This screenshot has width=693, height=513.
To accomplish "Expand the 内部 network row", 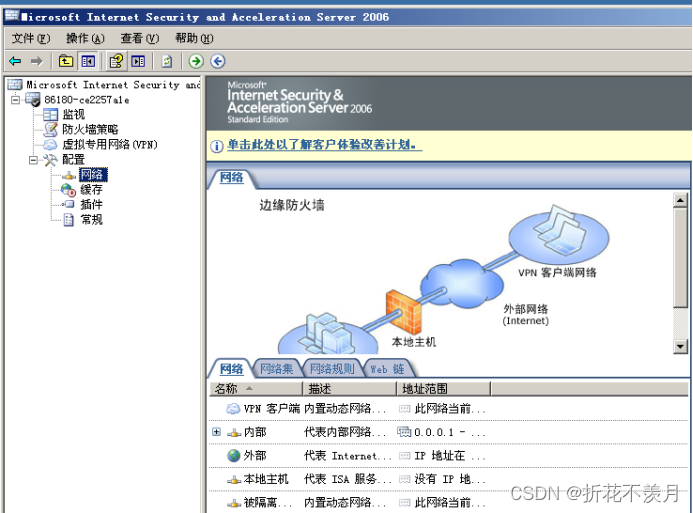I will coord(216,432).
